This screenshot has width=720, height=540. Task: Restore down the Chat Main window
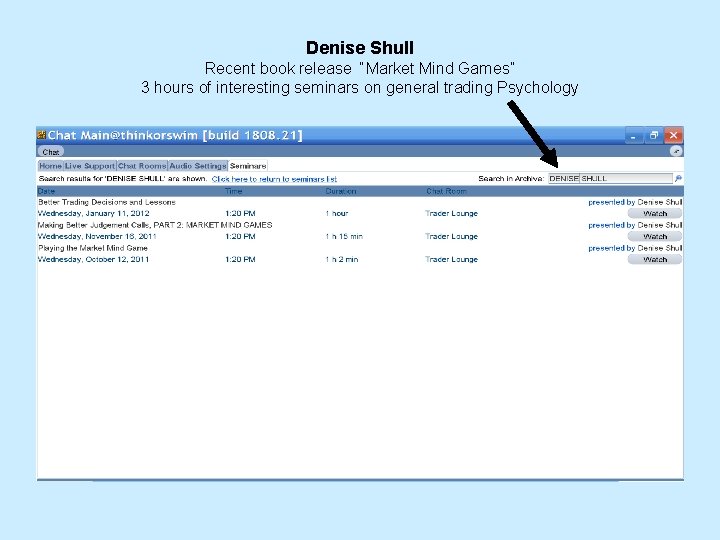point(653,135)
